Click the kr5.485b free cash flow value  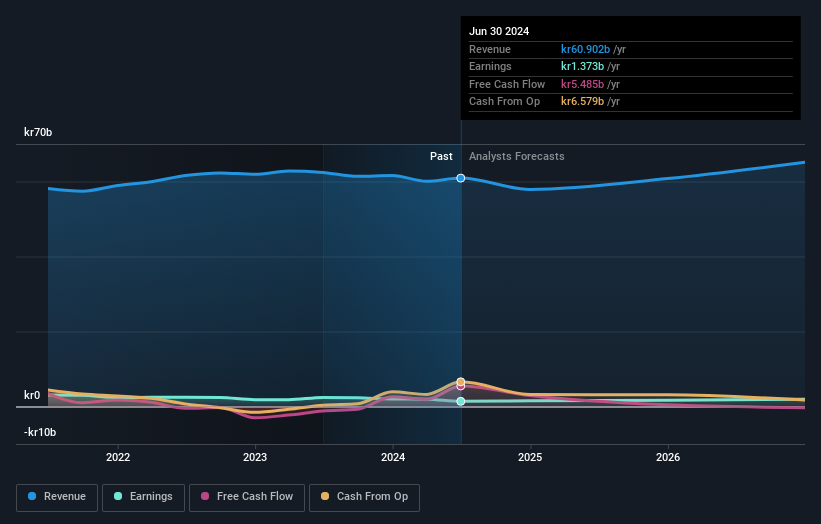pos(582,84)
